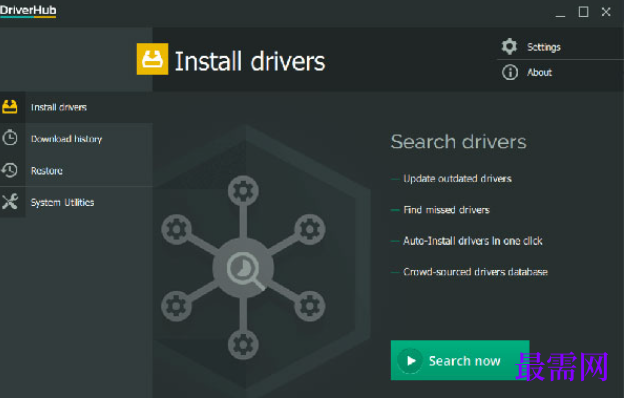Click the "Install drivers" page heading text
The image size is (627, 398).
(x=250, y=61)
